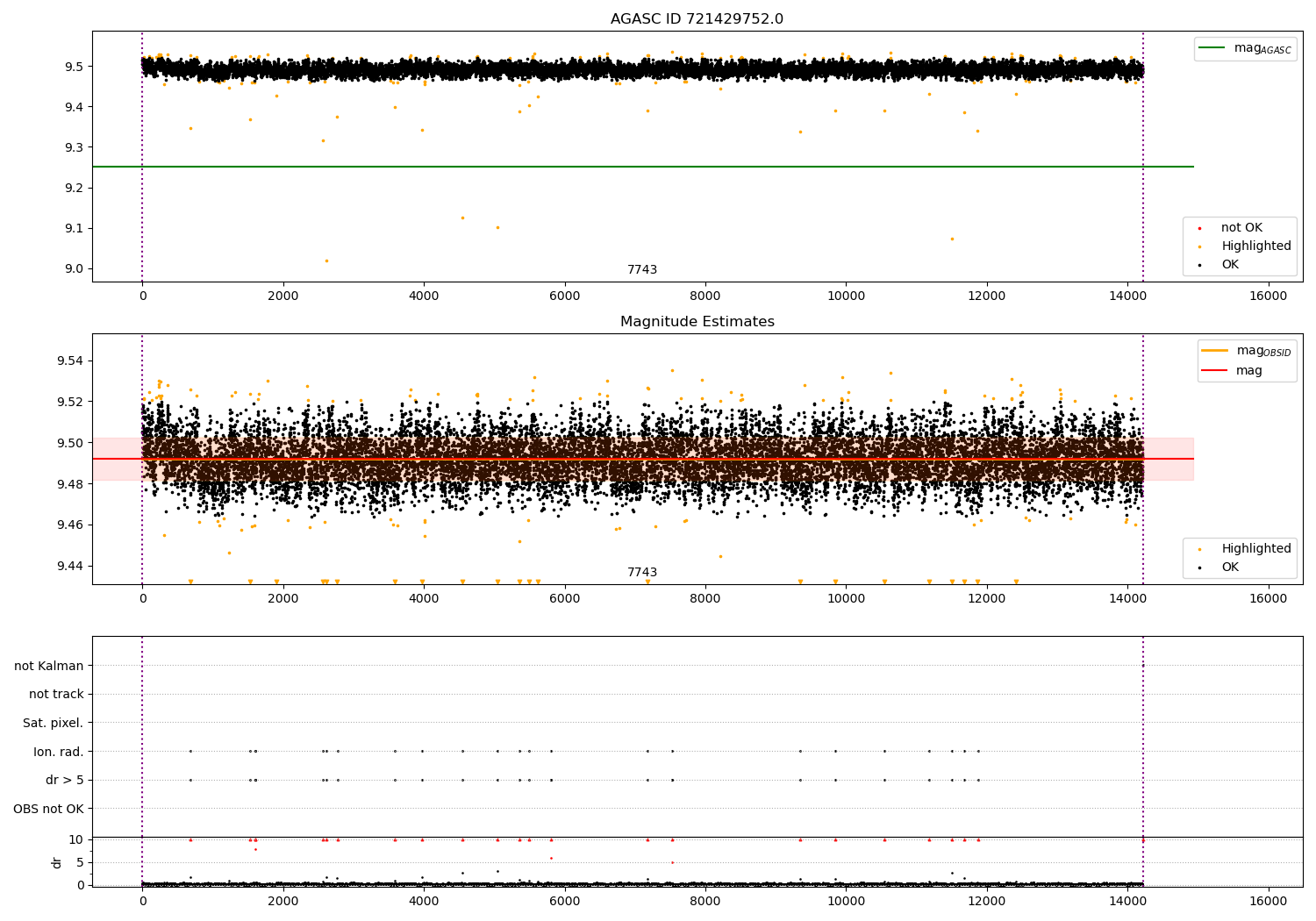Click the 'OBS not OK' row label
Image resolution: width=1316 pixels, height=921 pixels.
point(49,809)
